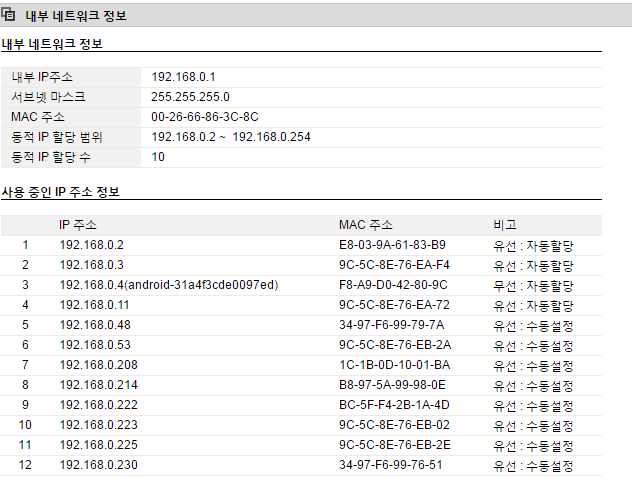The height and width of the screenshot is (486, 632).
Task: Select the internal IP address 192.168.0.1
Action: [183, 77]
